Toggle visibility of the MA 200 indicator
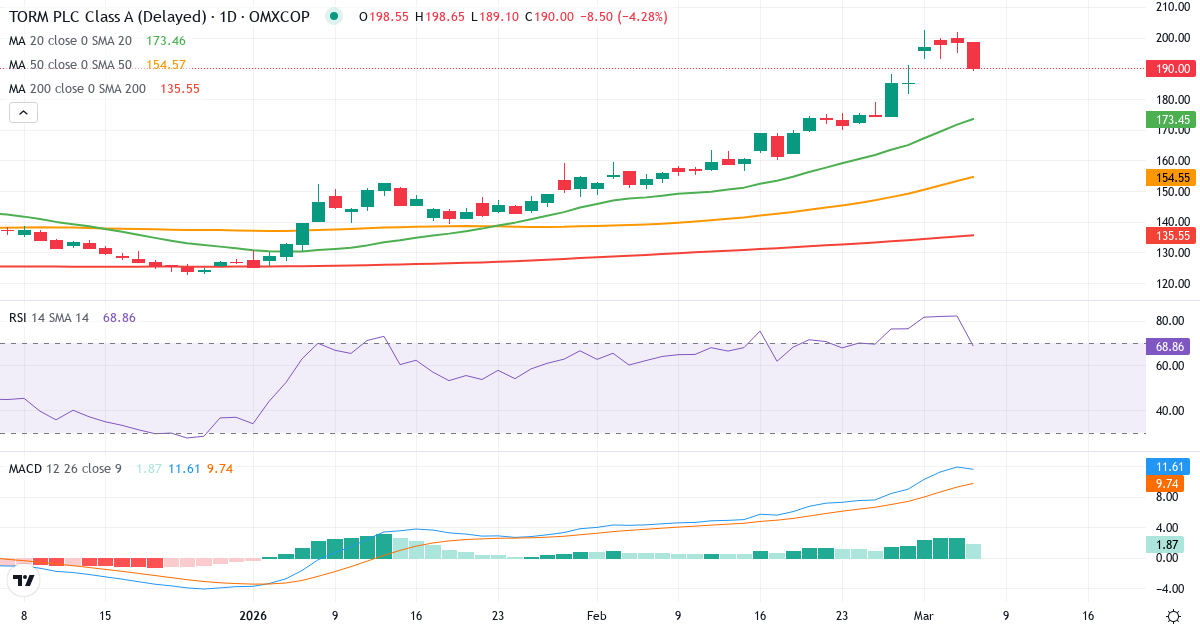Image resolution: width=1200 pixels, height=630 pixels. coord(79,88)
